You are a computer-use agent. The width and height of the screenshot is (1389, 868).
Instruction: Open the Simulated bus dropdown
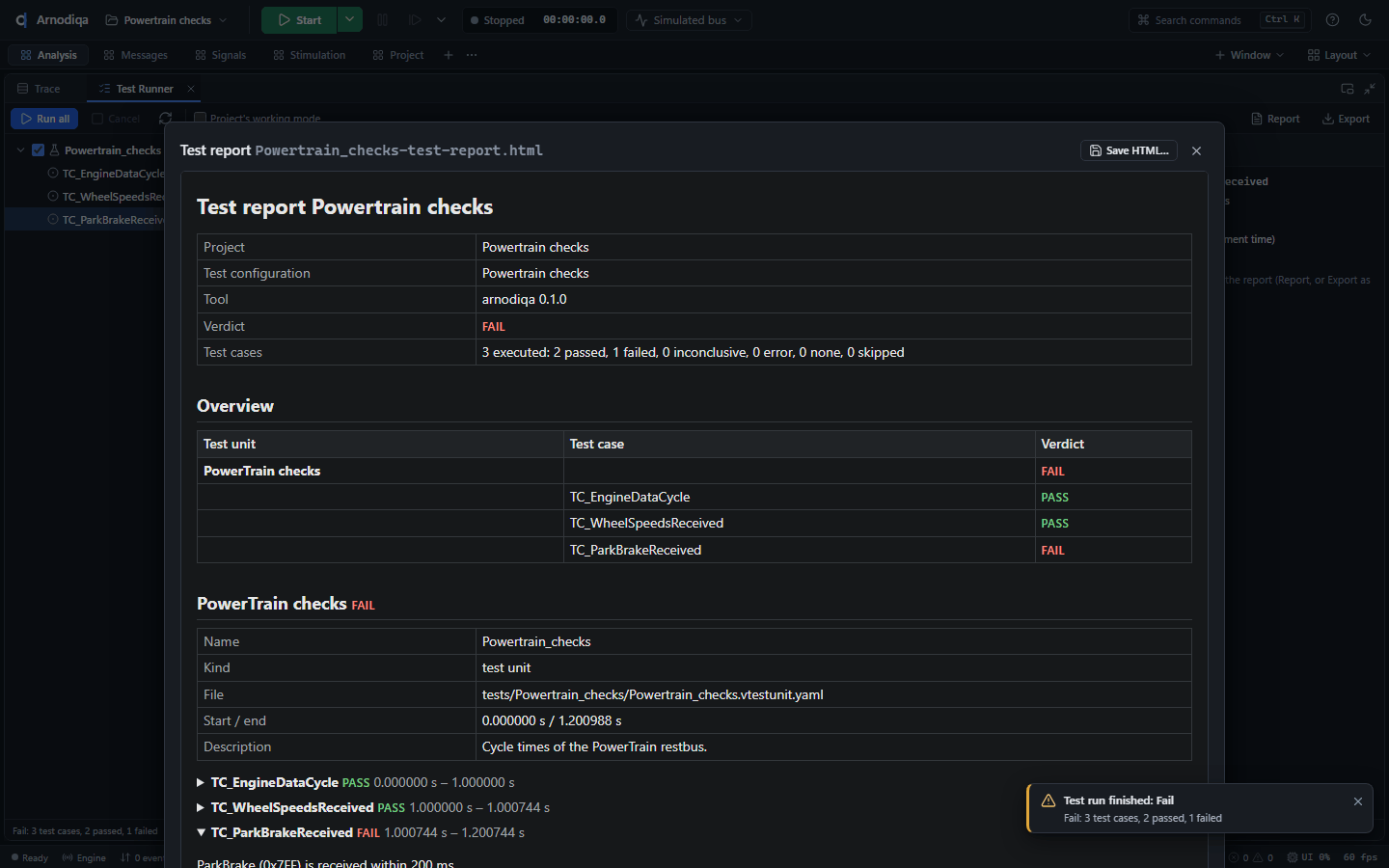(x=689, y=20)
